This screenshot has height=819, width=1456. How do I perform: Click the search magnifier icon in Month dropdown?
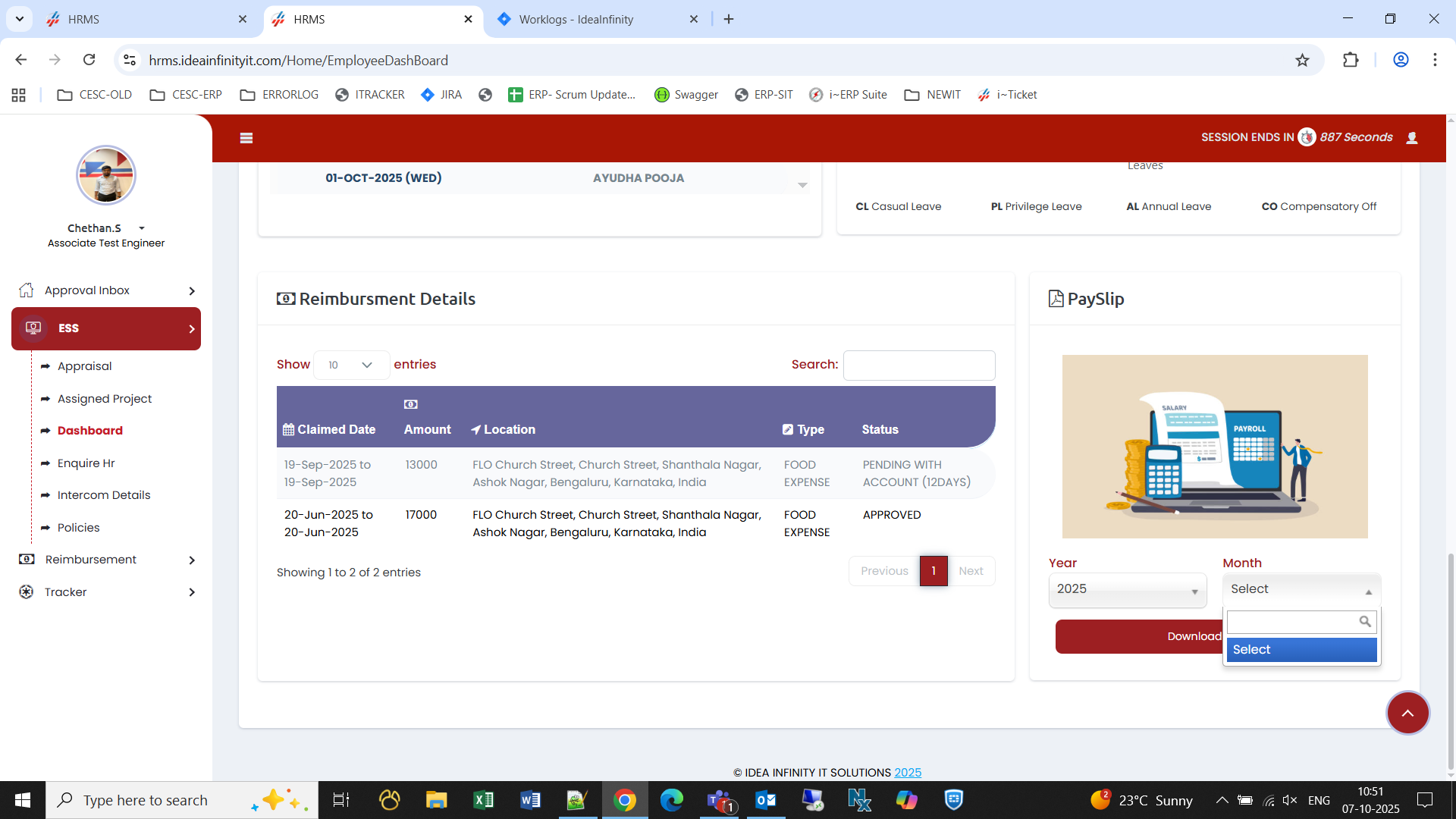[1364, 622]
